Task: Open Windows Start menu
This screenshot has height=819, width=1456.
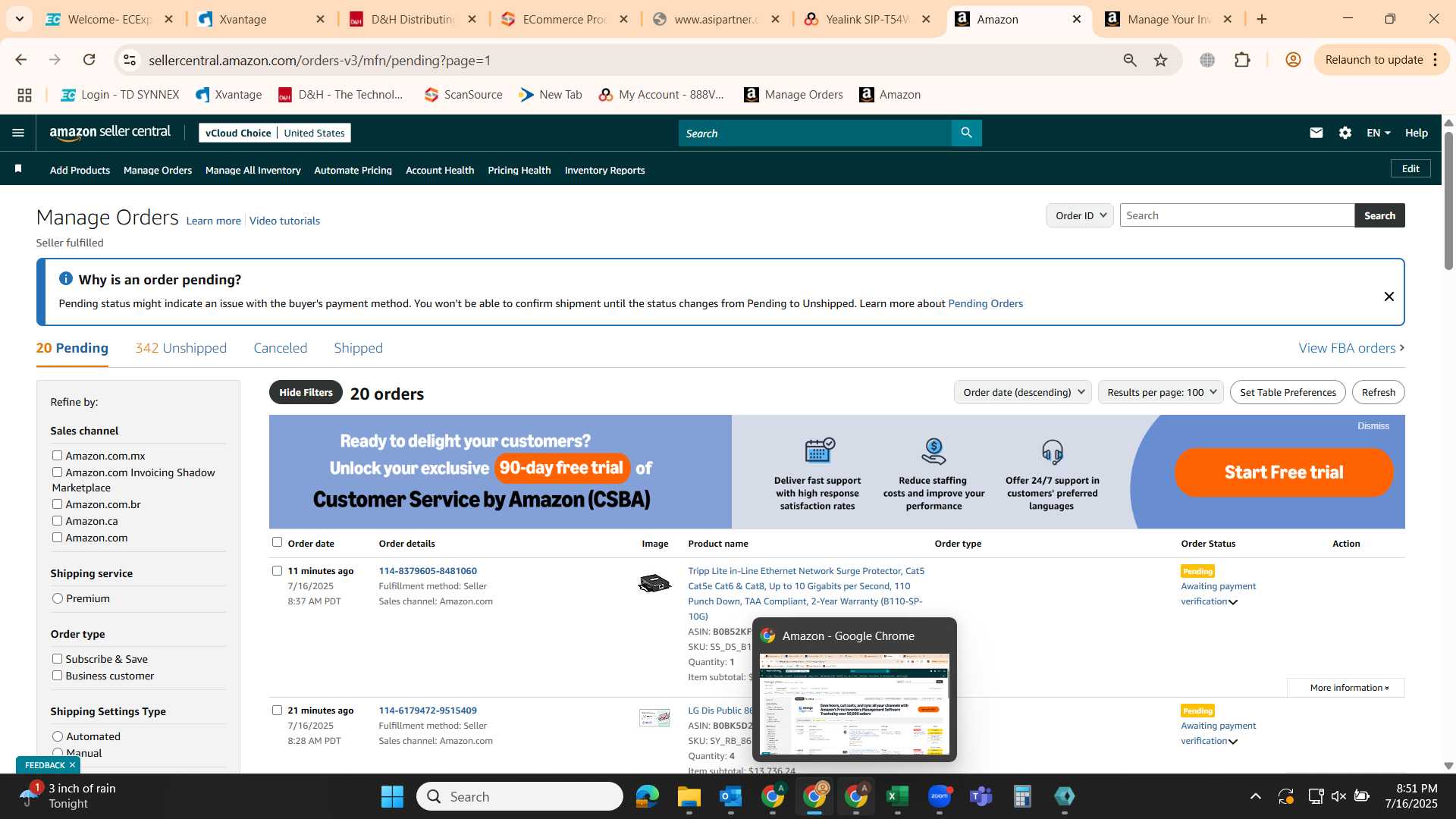Action: pyautogui.click(x=392, y=796)
